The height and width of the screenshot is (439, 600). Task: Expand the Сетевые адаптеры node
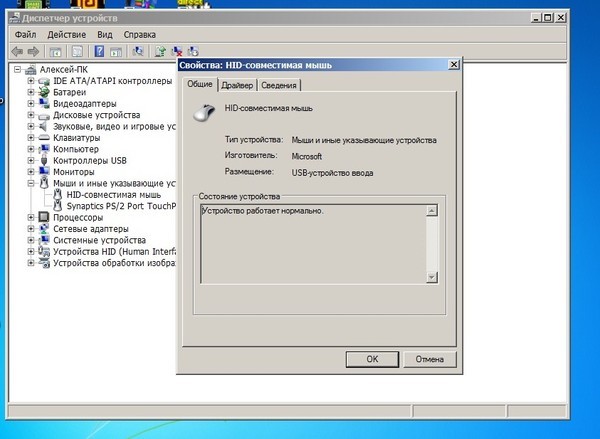[31, 229]
